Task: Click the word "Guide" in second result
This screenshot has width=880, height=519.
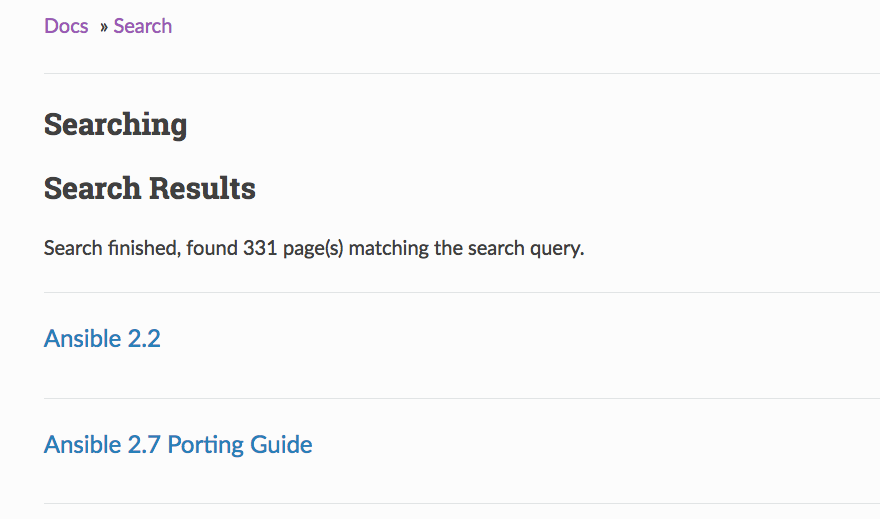Action: (x=283, y=444)
